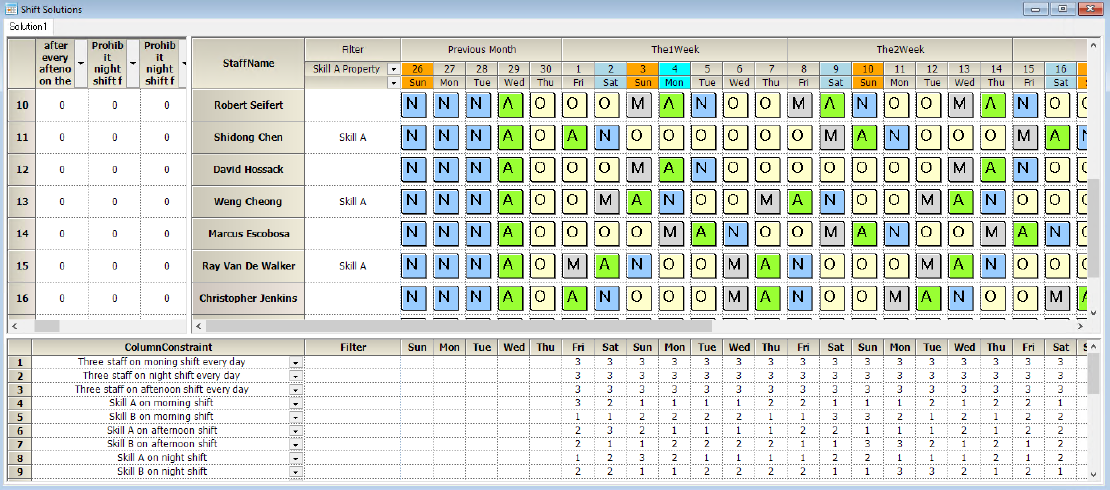The image size is (1110, 490).
Task: Select the Christopher Jenkins staff name cell
Action: [x=248, y=298]
